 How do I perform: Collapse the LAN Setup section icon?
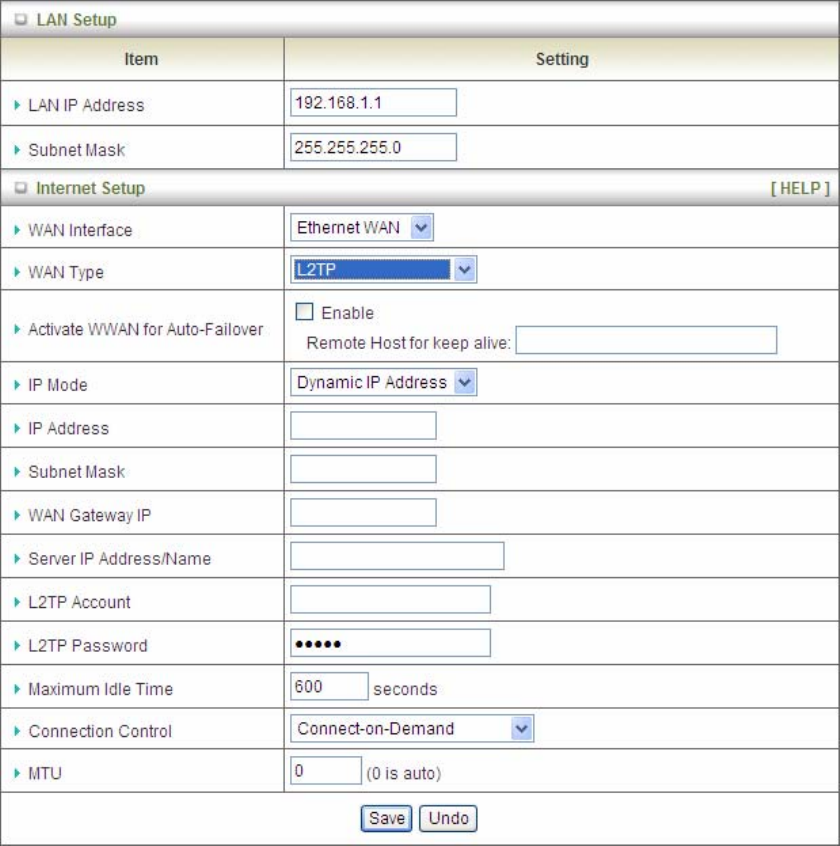pyautogui.click(x=22, y=20)
